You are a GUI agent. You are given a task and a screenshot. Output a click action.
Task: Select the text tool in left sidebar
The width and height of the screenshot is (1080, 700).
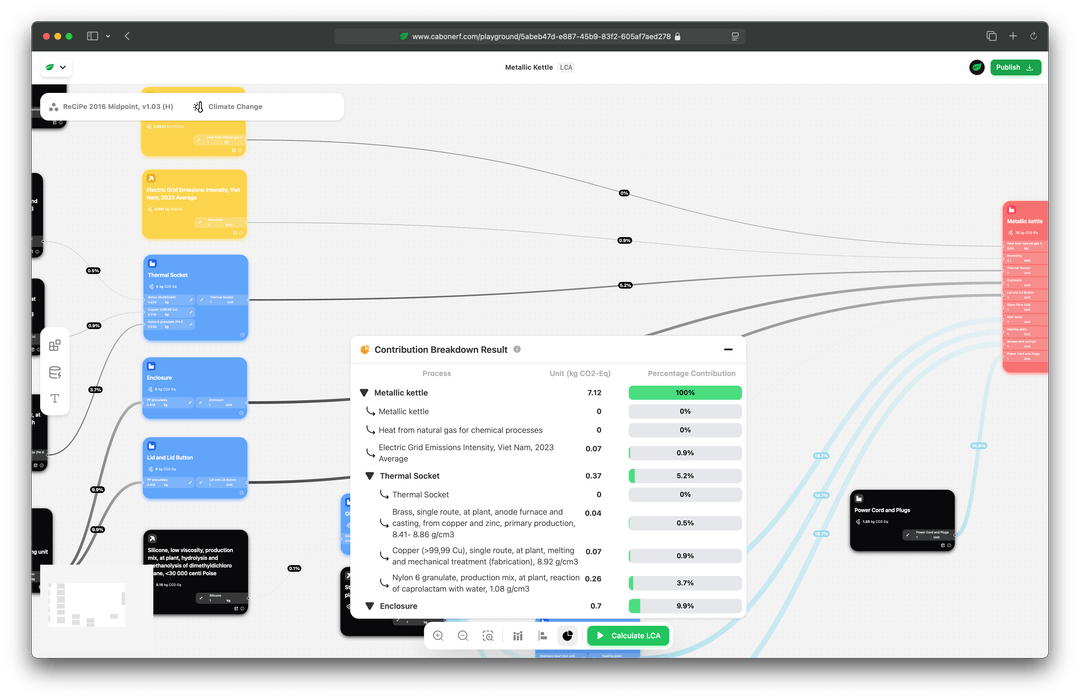click(54, 398)
